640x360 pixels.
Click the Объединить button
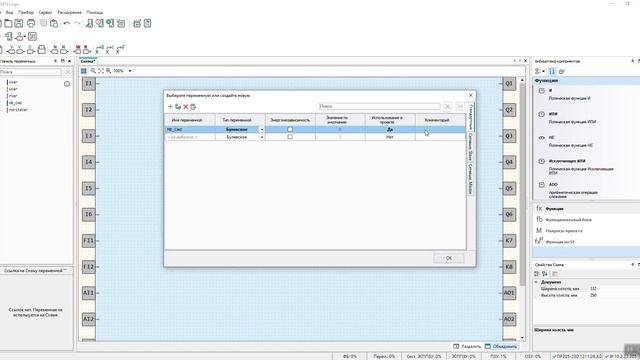501,346
